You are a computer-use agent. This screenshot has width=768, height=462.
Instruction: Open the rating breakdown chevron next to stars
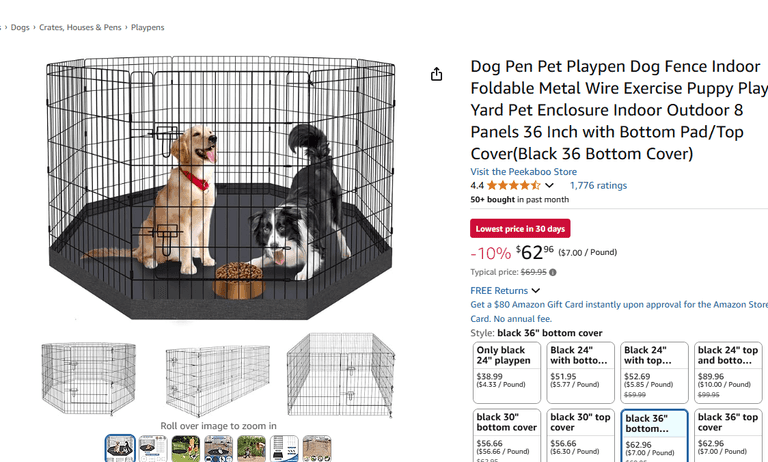tap(549, 185)
